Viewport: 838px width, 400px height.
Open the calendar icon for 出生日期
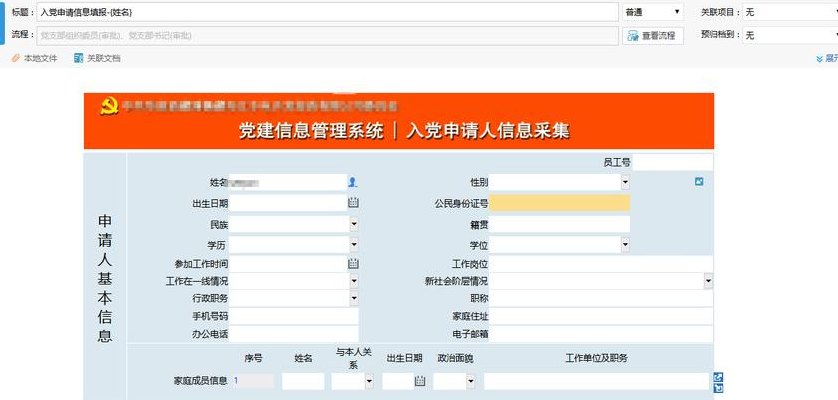point(353,203)
